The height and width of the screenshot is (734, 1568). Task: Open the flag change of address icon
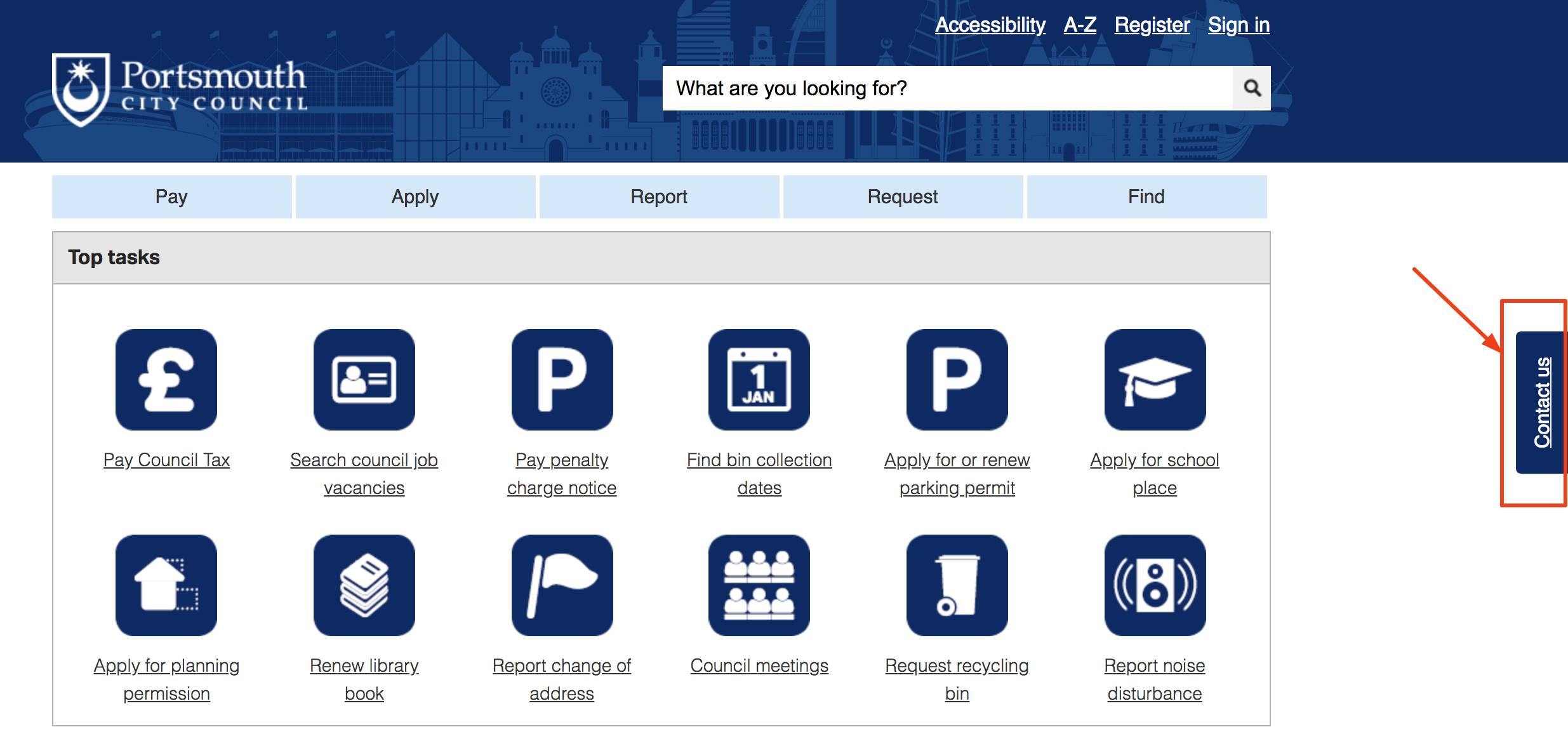[x=562, y=585]
